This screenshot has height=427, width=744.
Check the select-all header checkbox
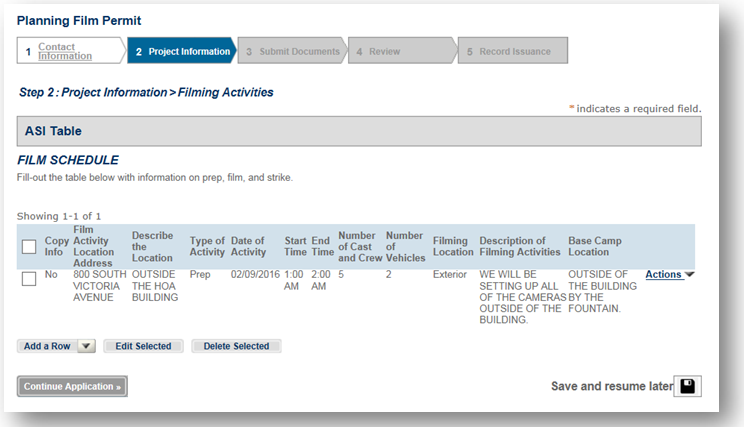tap(29, 246)
